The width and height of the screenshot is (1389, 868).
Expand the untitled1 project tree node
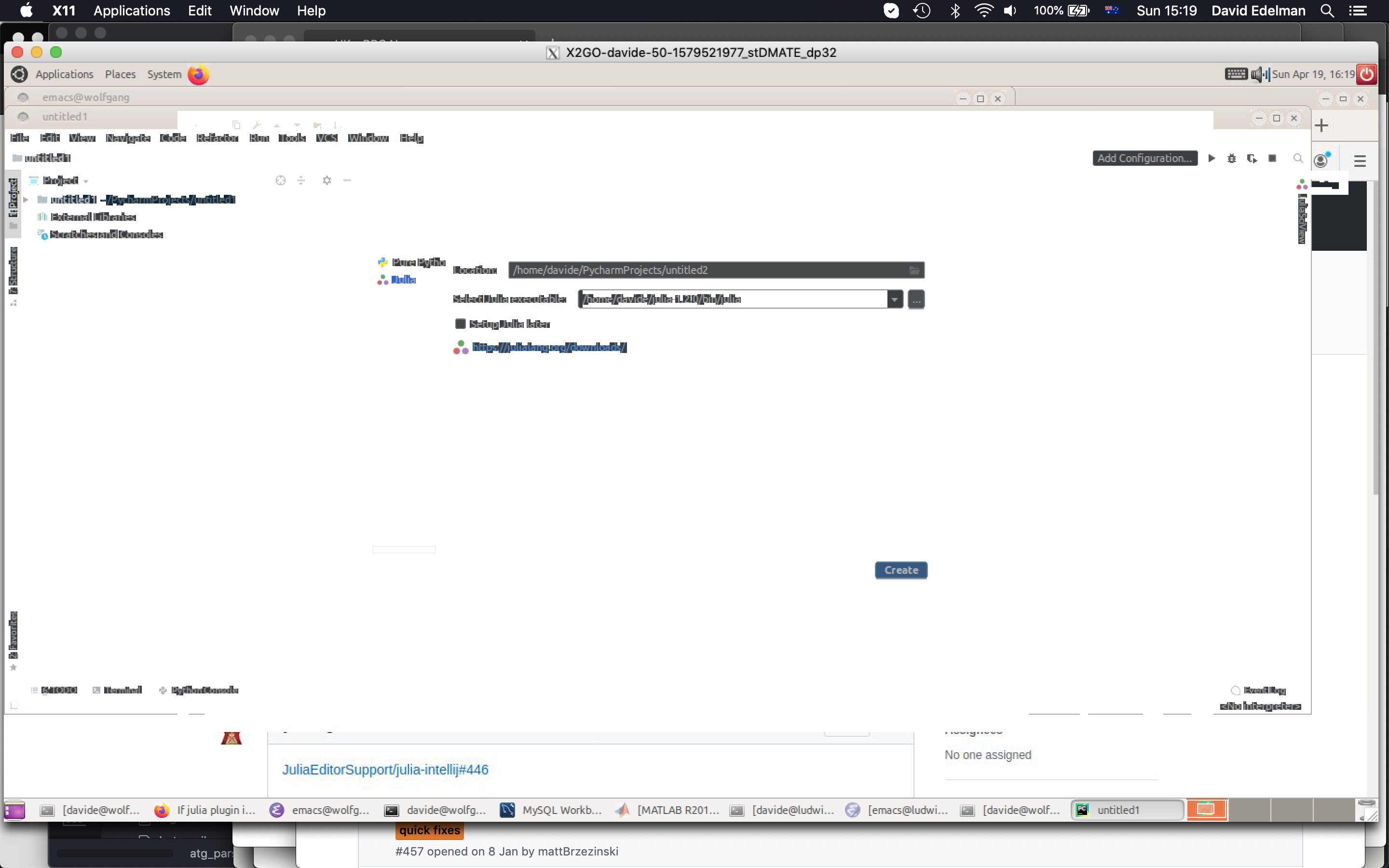26,200
